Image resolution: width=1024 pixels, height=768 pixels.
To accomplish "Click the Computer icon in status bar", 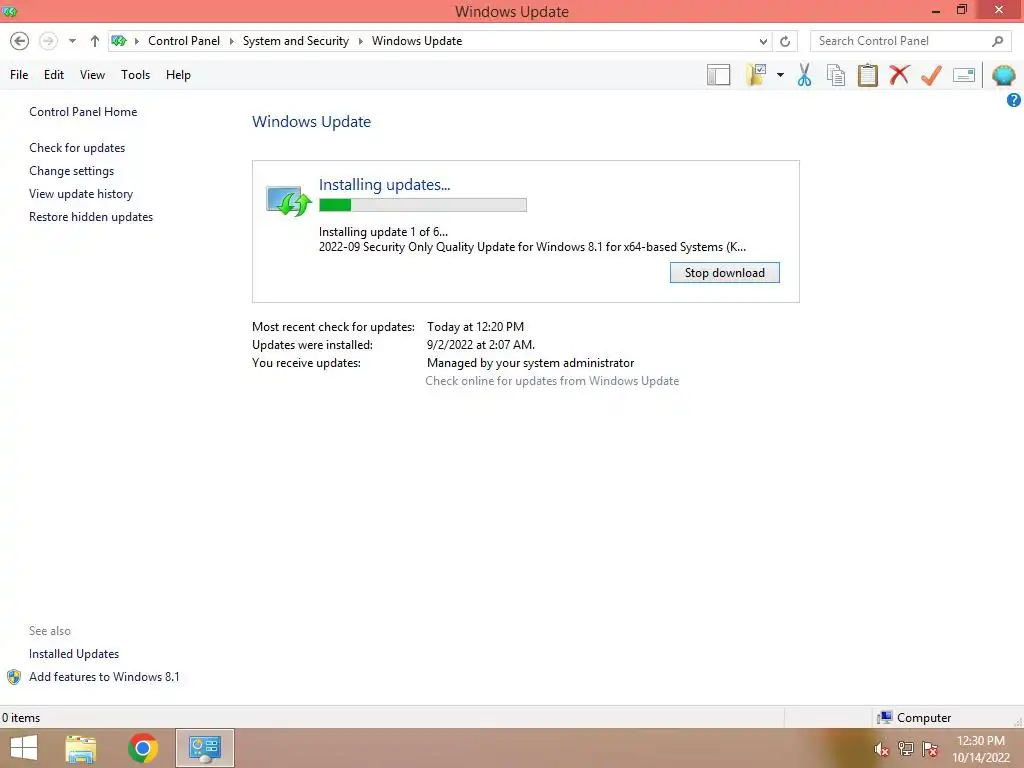I will tap(885, 718).
